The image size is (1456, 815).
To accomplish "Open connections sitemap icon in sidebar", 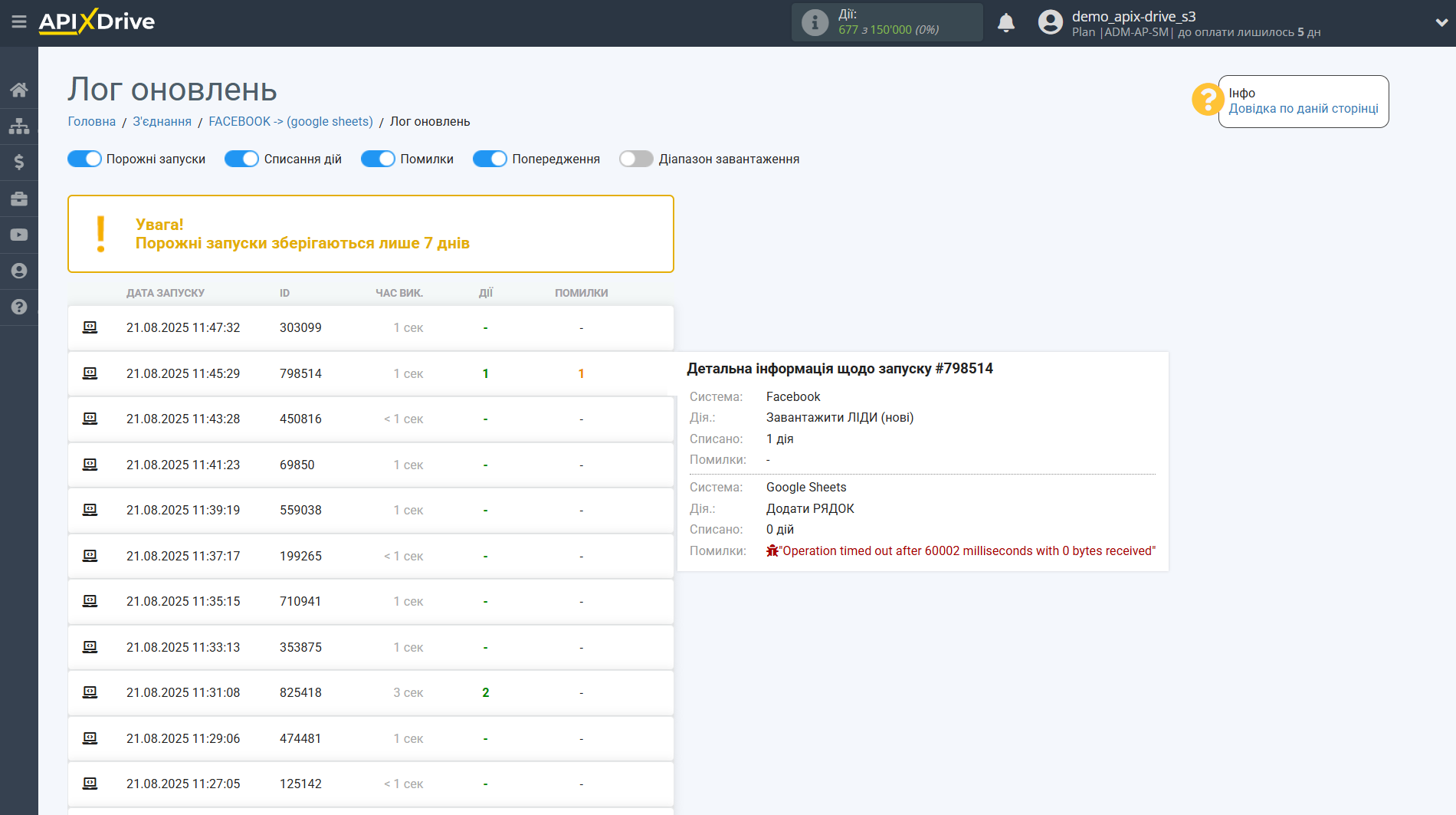I will [x=19, y=126].
